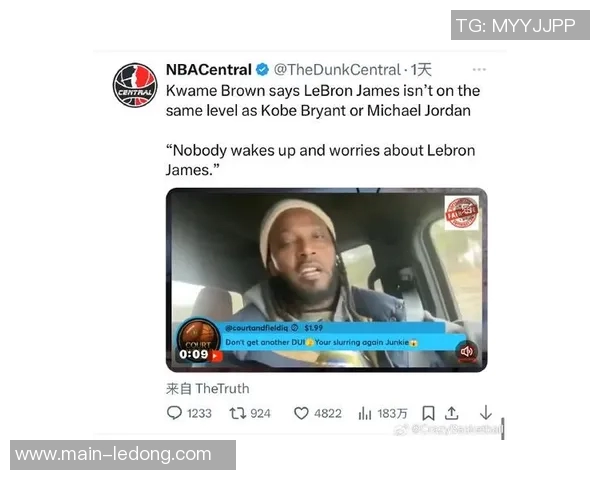Open the TheTruth source link
The height and width of the screenshot is (480, 600).
click(222, 389)
